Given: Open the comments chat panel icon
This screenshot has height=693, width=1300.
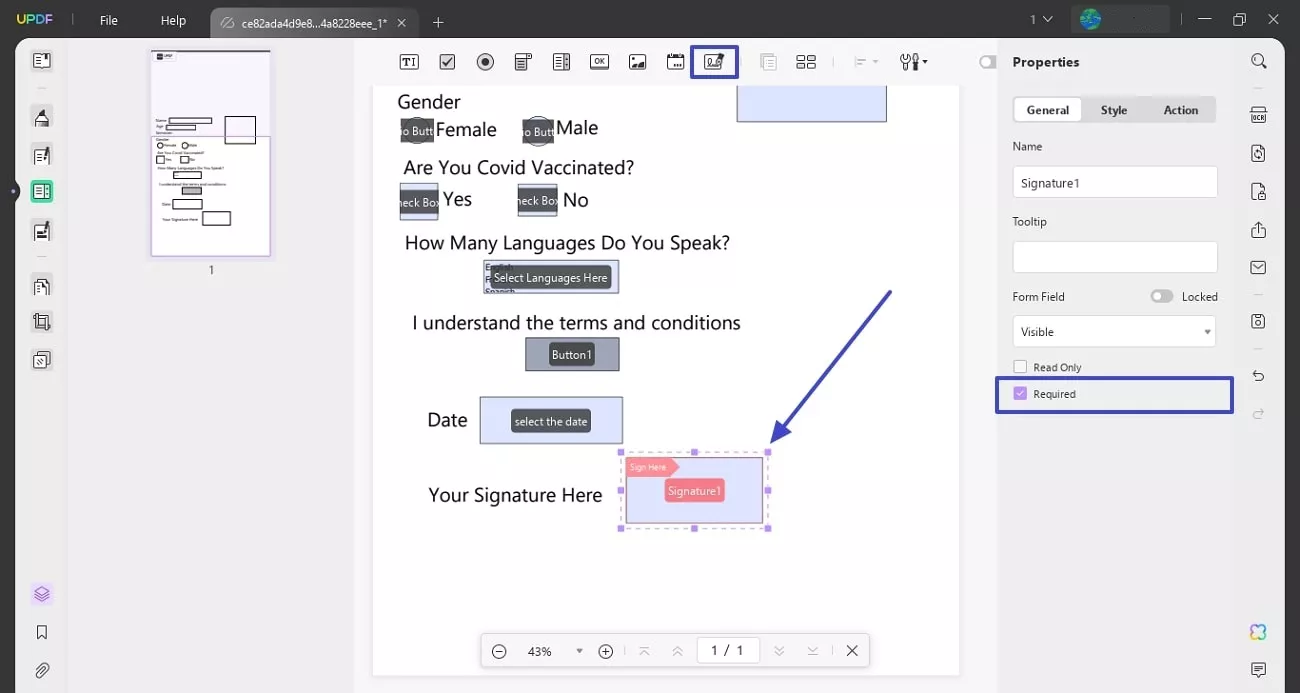Looking at the screenshot, I should pos(1258,670).
